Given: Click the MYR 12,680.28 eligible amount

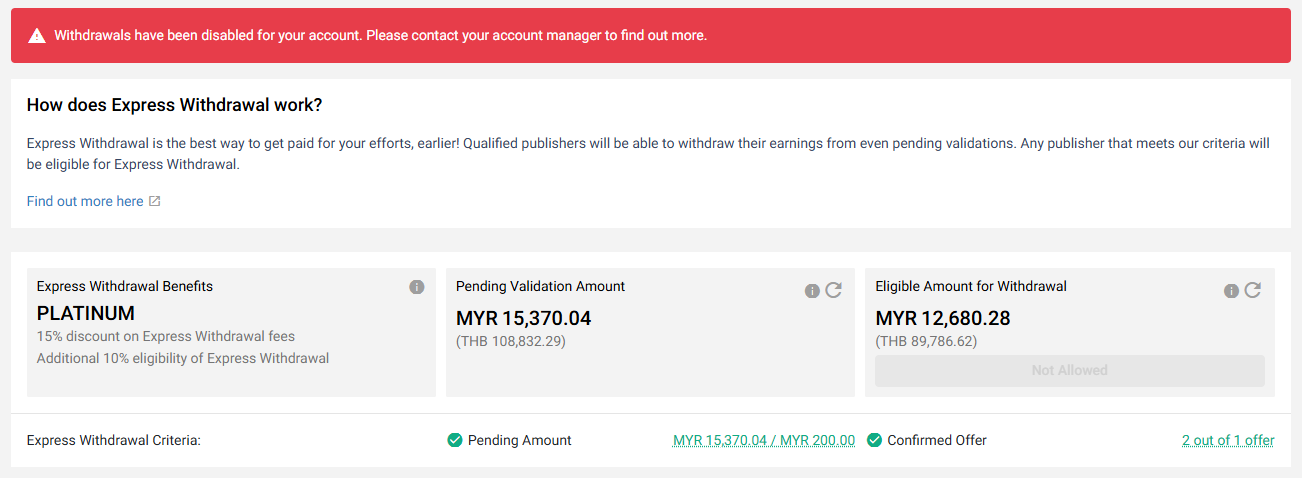Looking at the screenshot, I should tap(942, 319).
